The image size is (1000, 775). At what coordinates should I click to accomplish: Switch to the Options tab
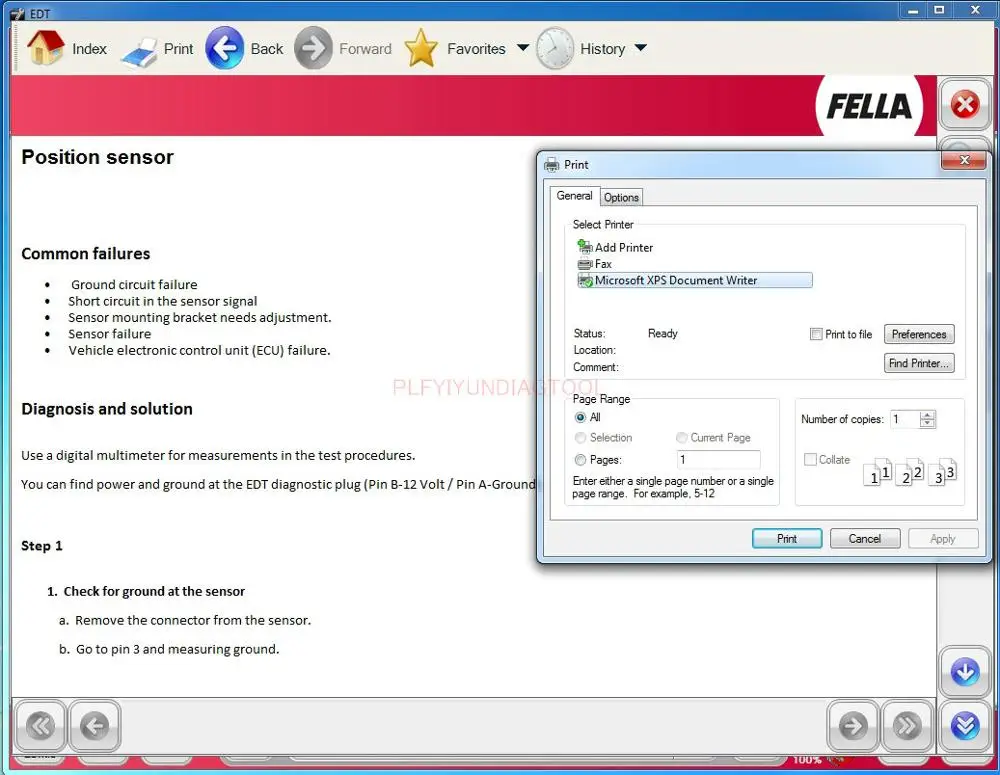621,198
